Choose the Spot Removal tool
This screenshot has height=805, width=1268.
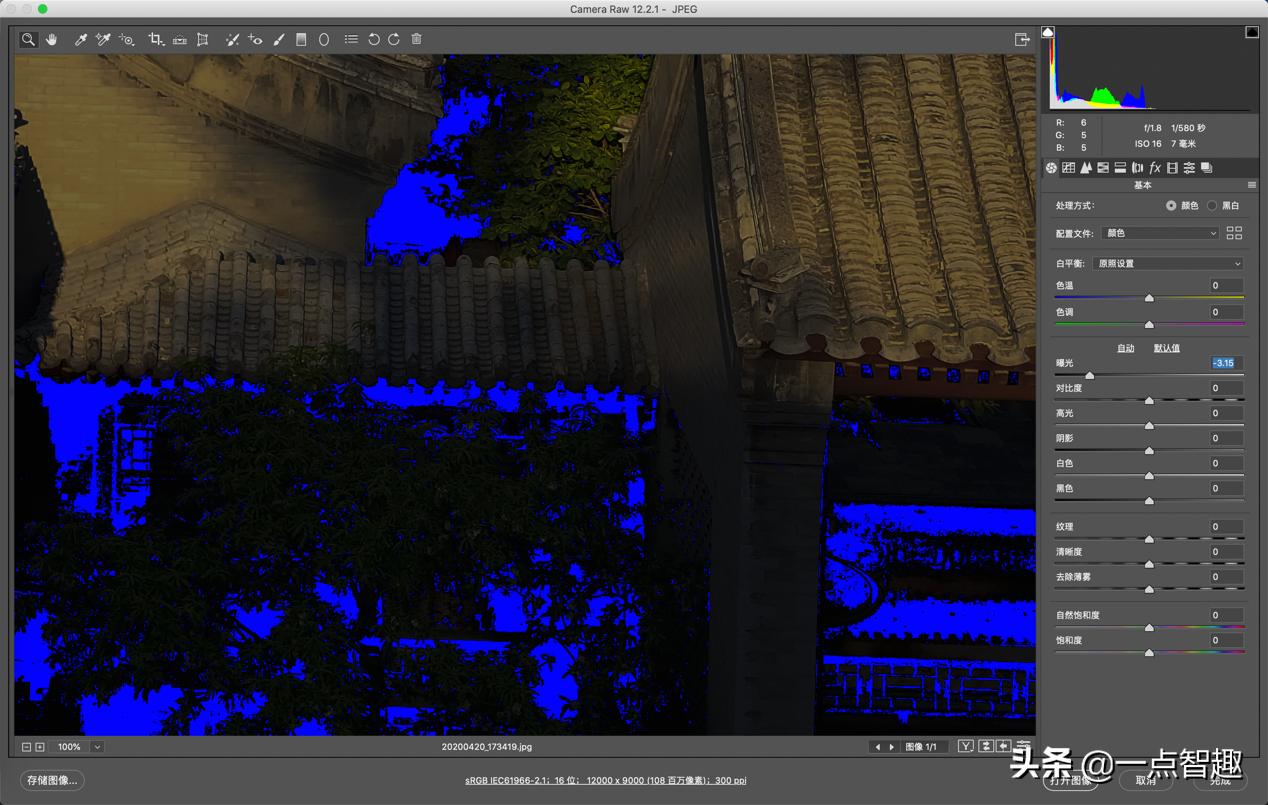(232, 39)
